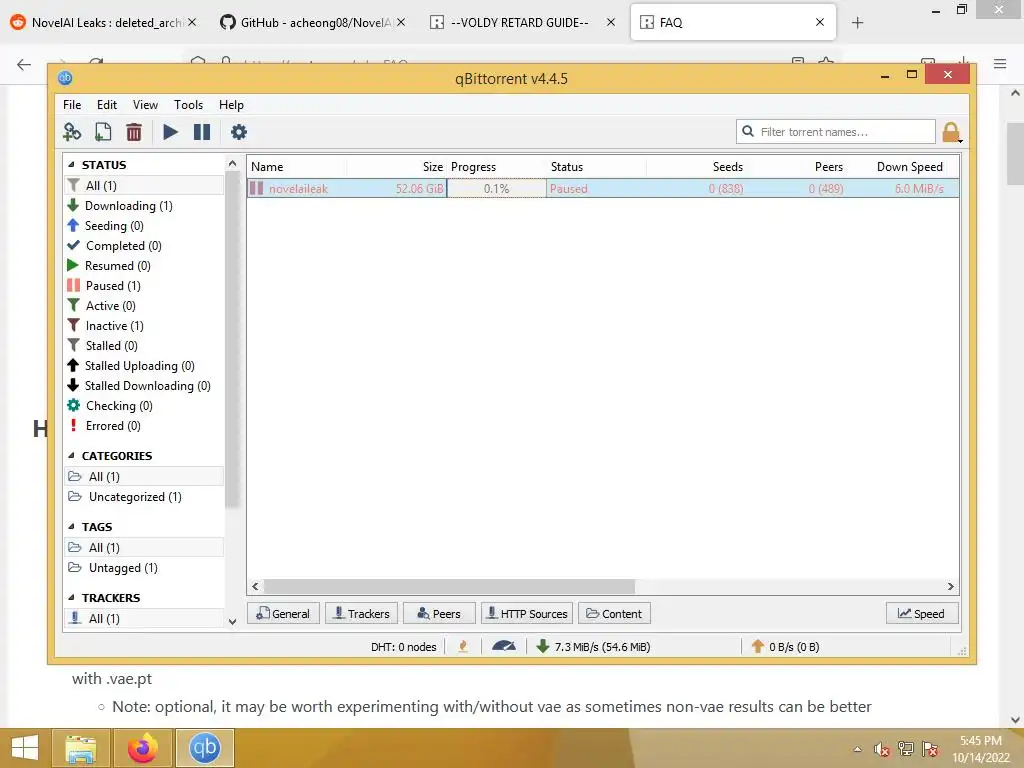Click the qBittorrent taskbar icon
Image resolution: width=1024 pixels, height=768 pixels.
tap(204, 748)
